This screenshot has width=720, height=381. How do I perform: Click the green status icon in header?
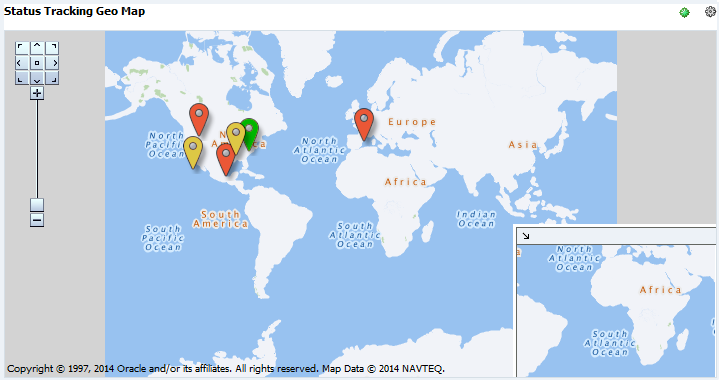click(684, 12)
